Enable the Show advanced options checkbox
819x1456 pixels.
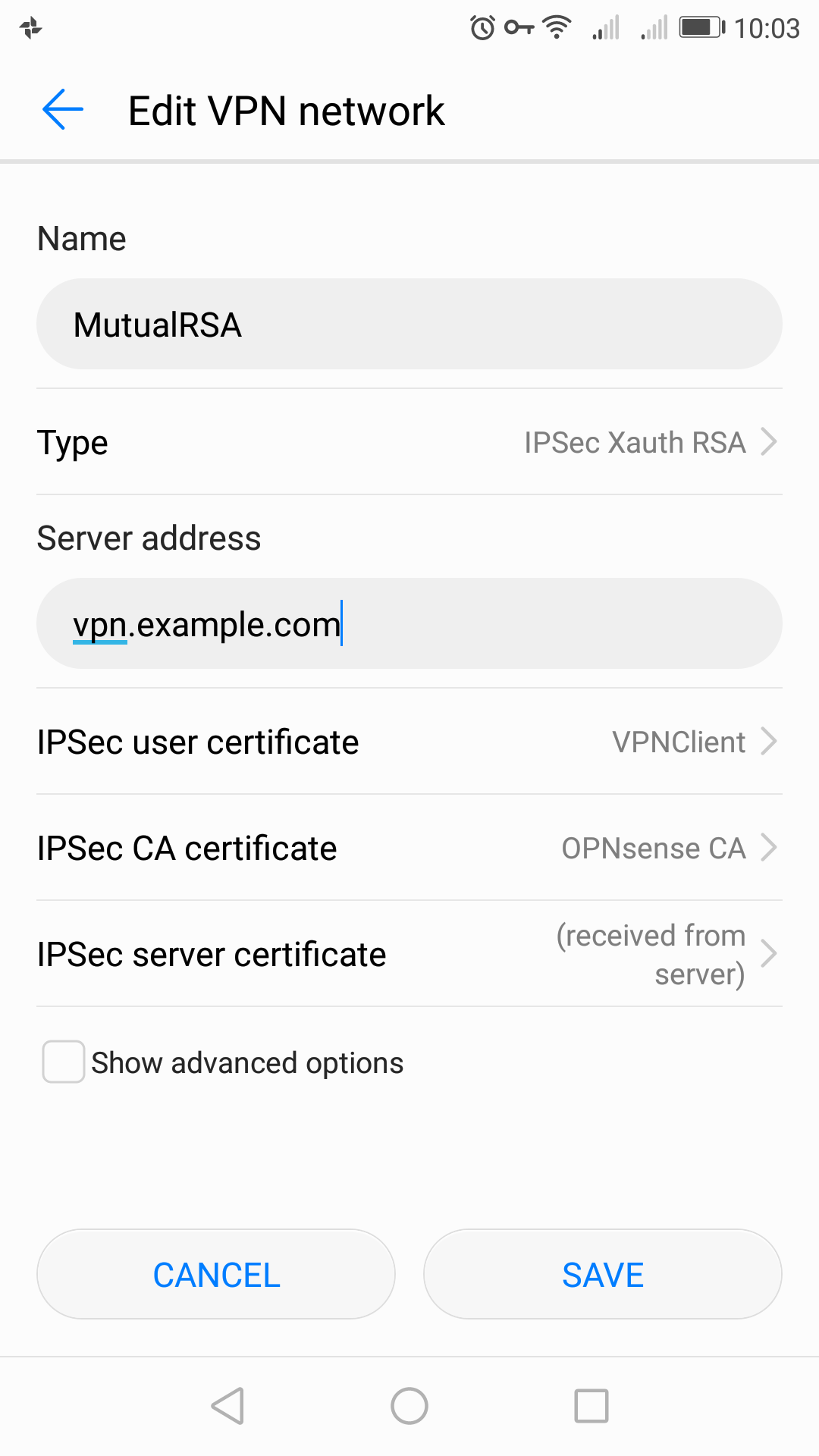click(x=64, y=1062)
